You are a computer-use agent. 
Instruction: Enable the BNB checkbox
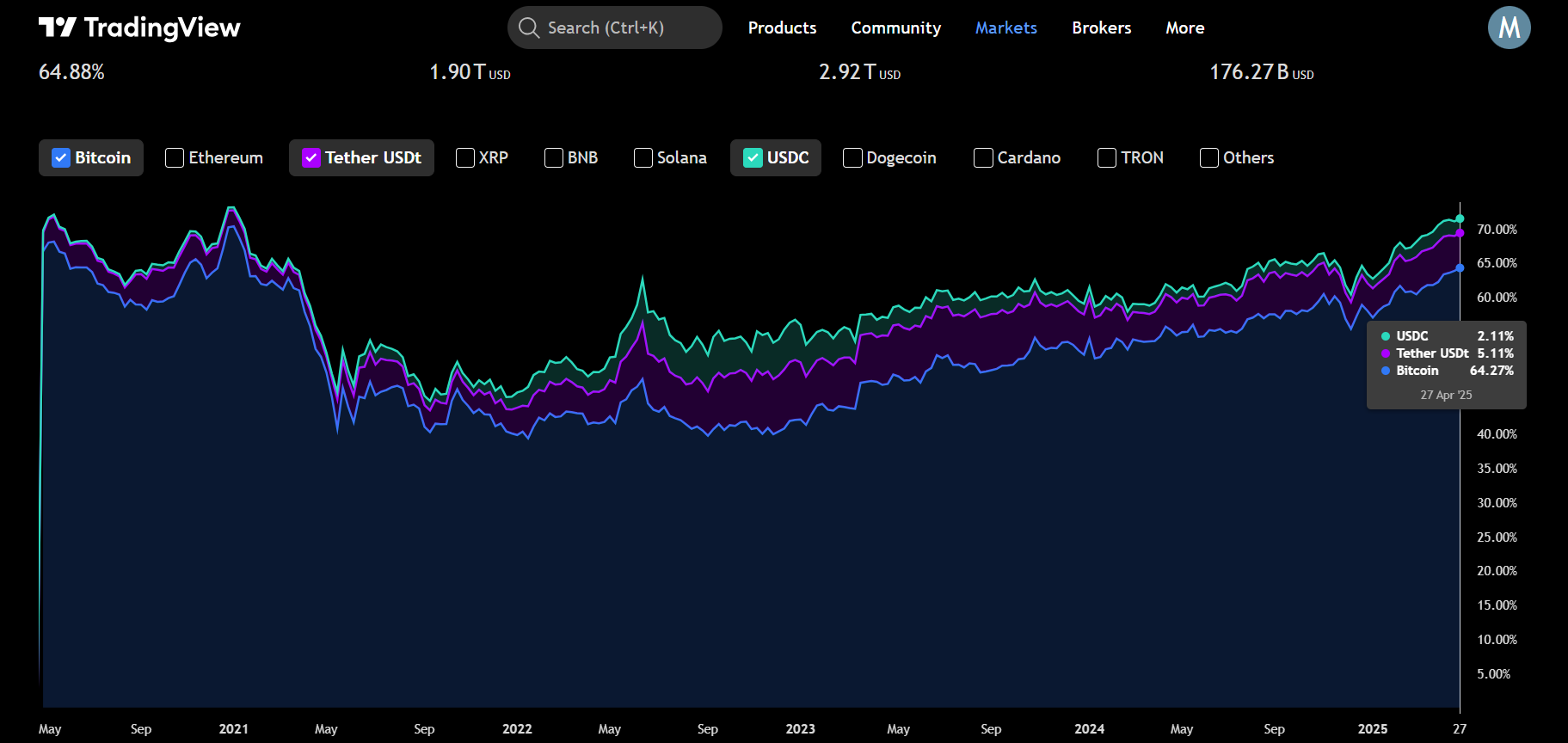(x=554, y=157)
